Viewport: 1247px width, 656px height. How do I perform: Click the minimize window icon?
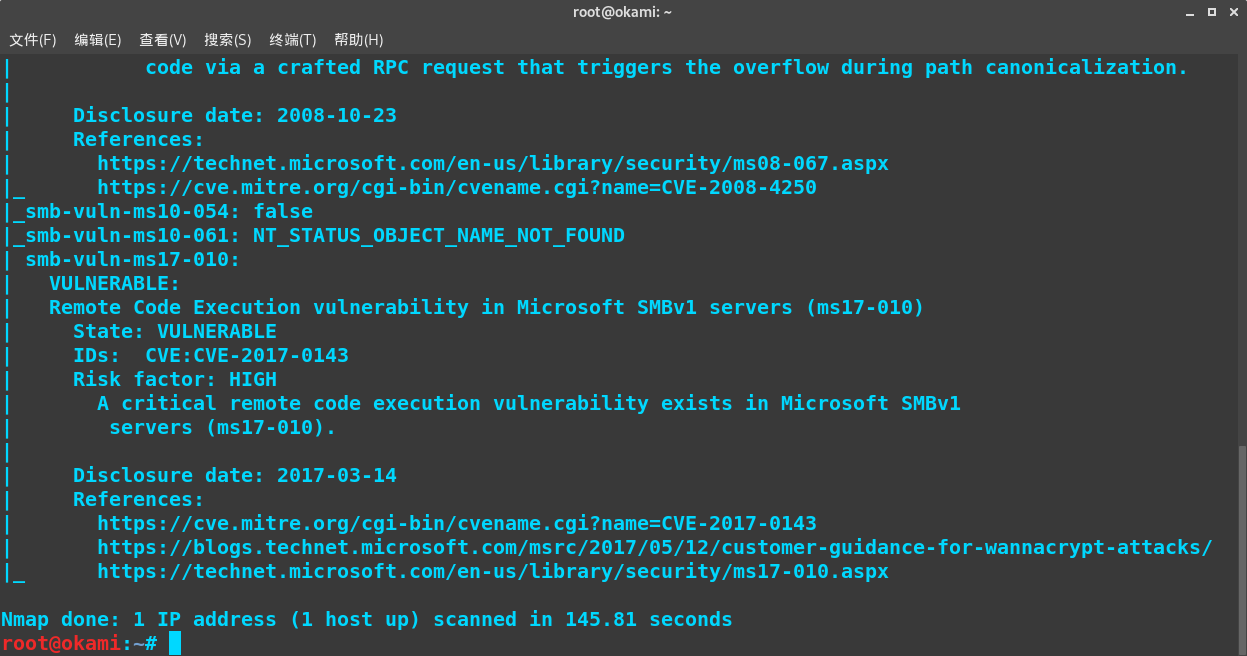coord(1190,12)
